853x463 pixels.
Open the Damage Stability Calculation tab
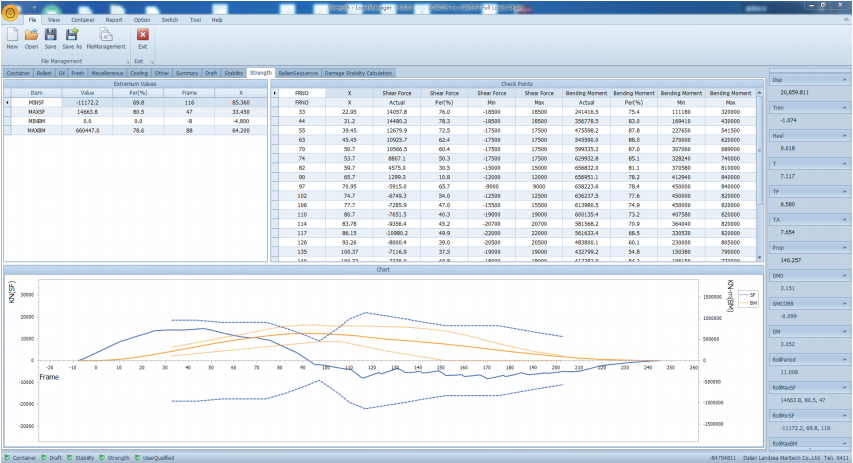(x=357, y=73)
